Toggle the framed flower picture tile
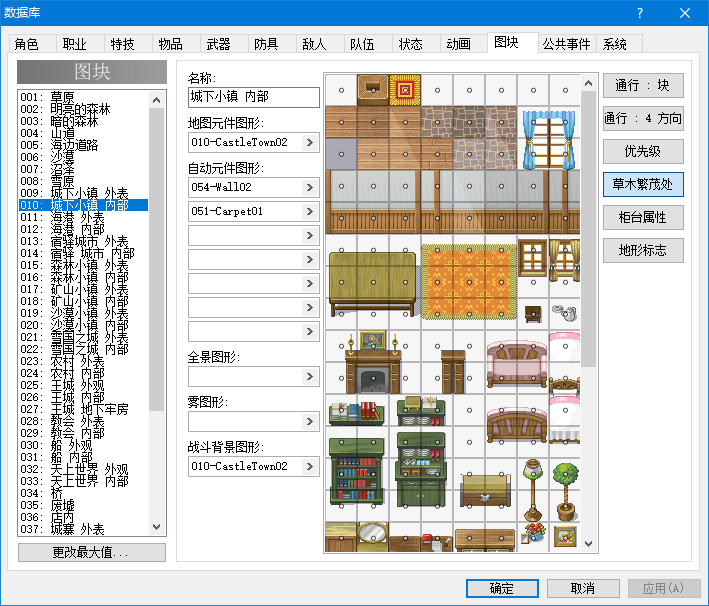 coord(565,537)
